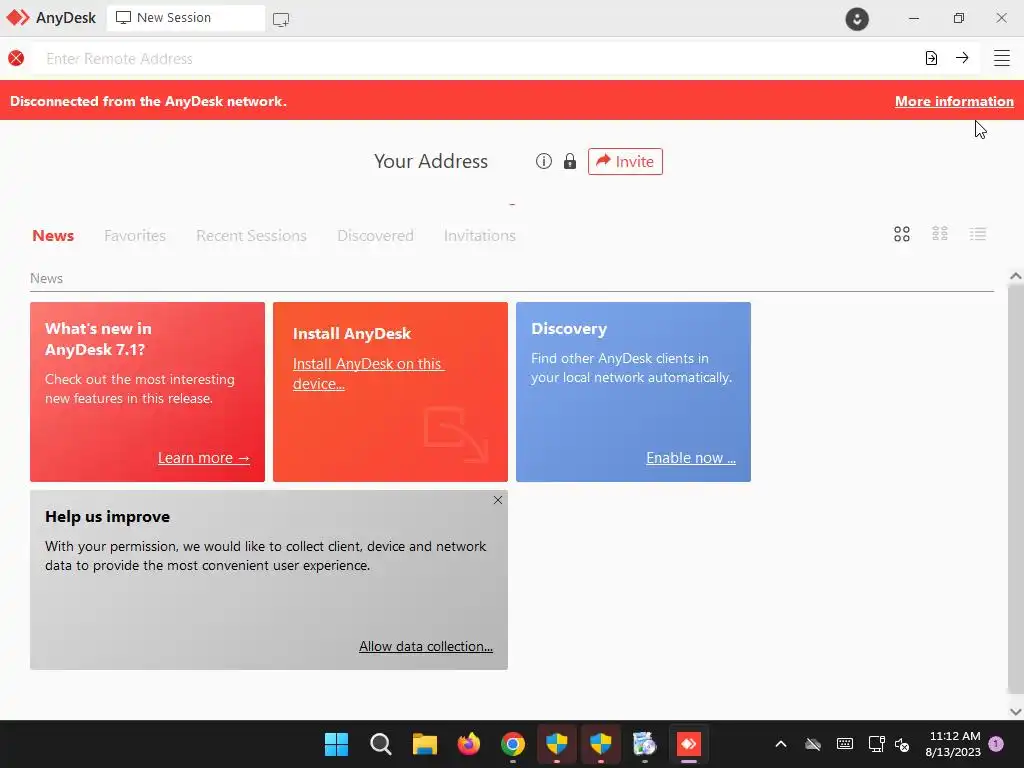Close the Help us improve card
The image size is (1024, 768).
[498, 500]
